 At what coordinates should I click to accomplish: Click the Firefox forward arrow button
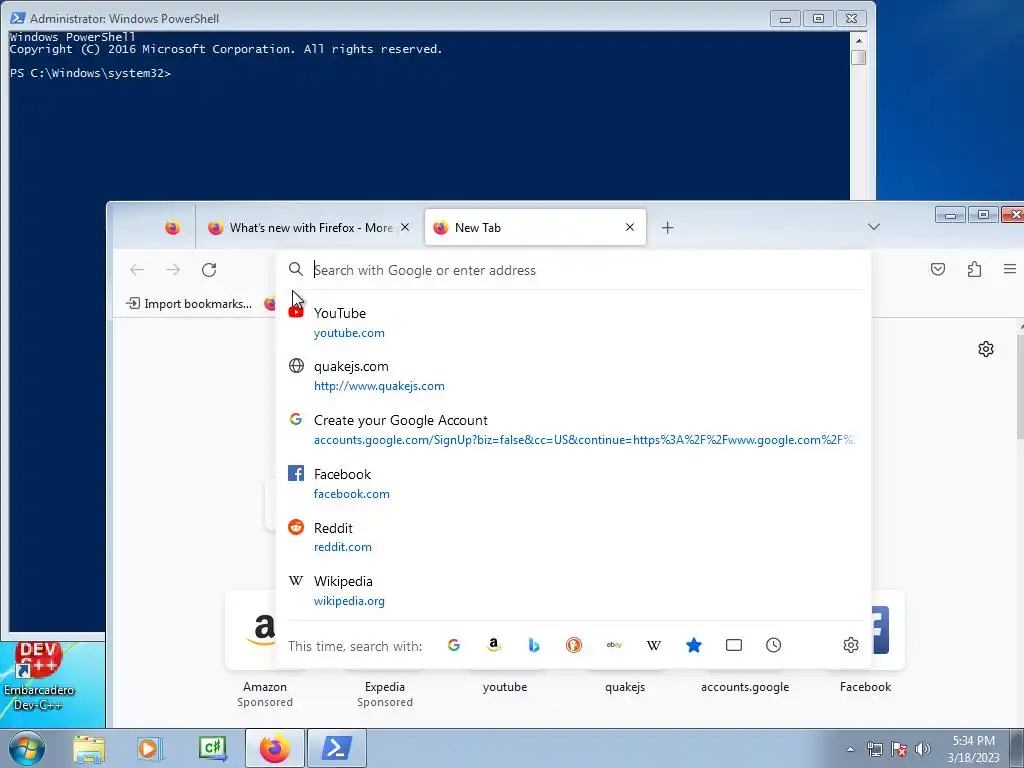pyautogui.click(x=173, y=270)
